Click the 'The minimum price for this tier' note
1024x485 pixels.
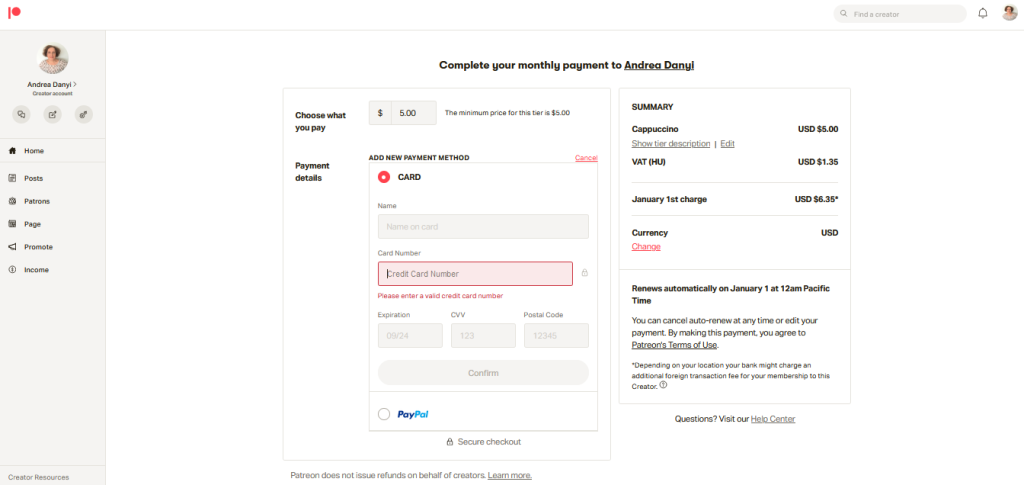[507, 113]
